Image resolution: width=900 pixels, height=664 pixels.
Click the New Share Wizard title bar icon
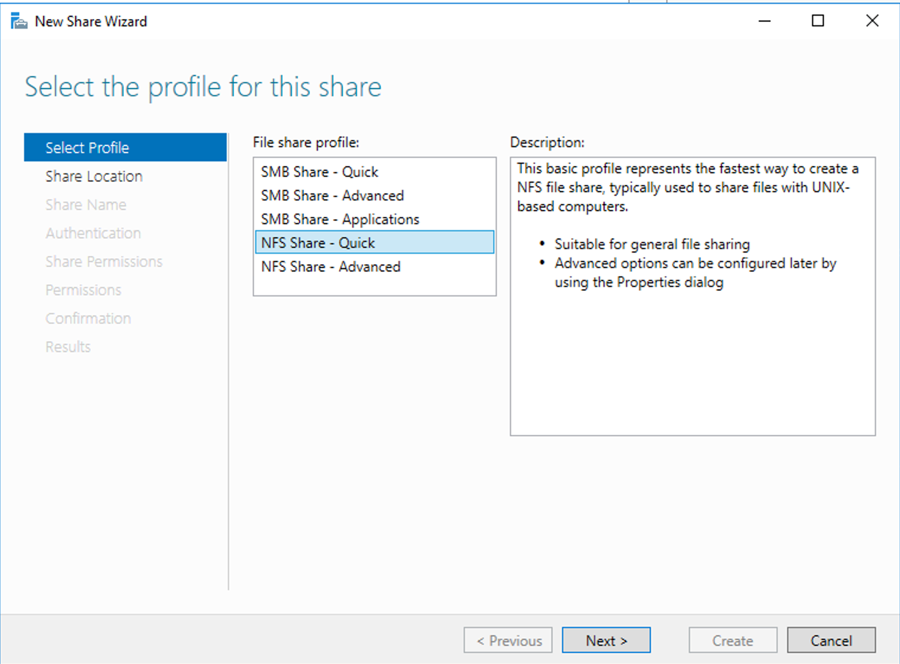19,21
